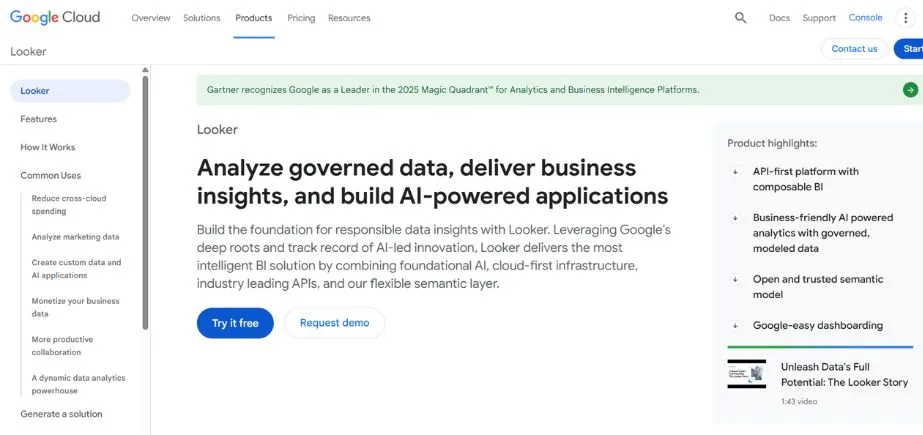The height and width of the screenshot is (435, 923).
Task: Click sidebar scrollbar up arrow
Action: point(145,70)
